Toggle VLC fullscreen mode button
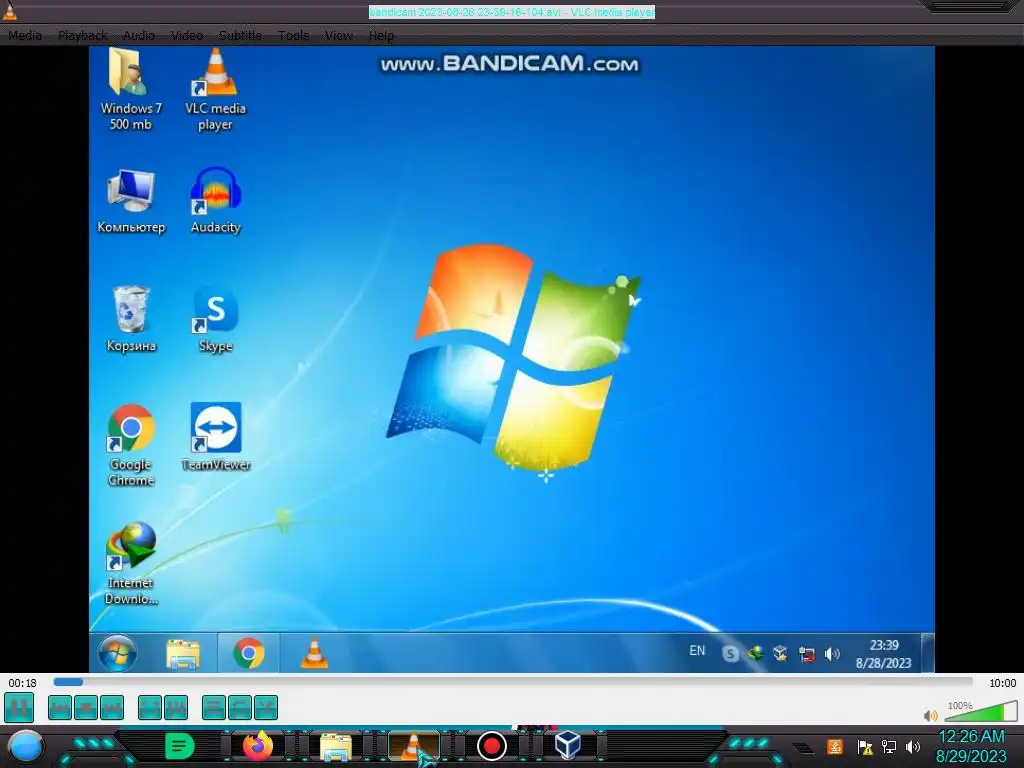This screenshot has width=1024, height=768. click(x=150, y=707)
